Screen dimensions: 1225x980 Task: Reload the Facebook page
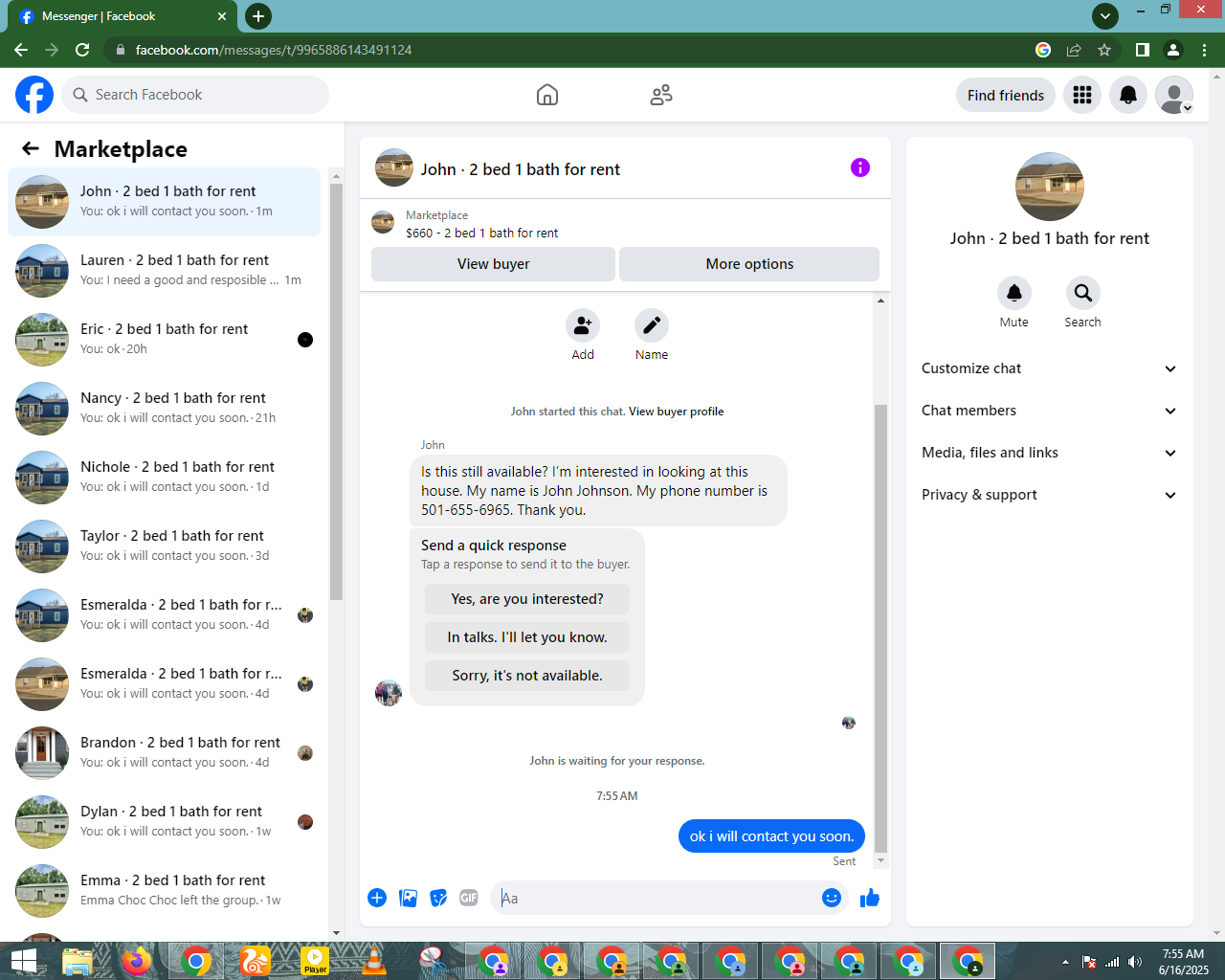click(82, 50)
